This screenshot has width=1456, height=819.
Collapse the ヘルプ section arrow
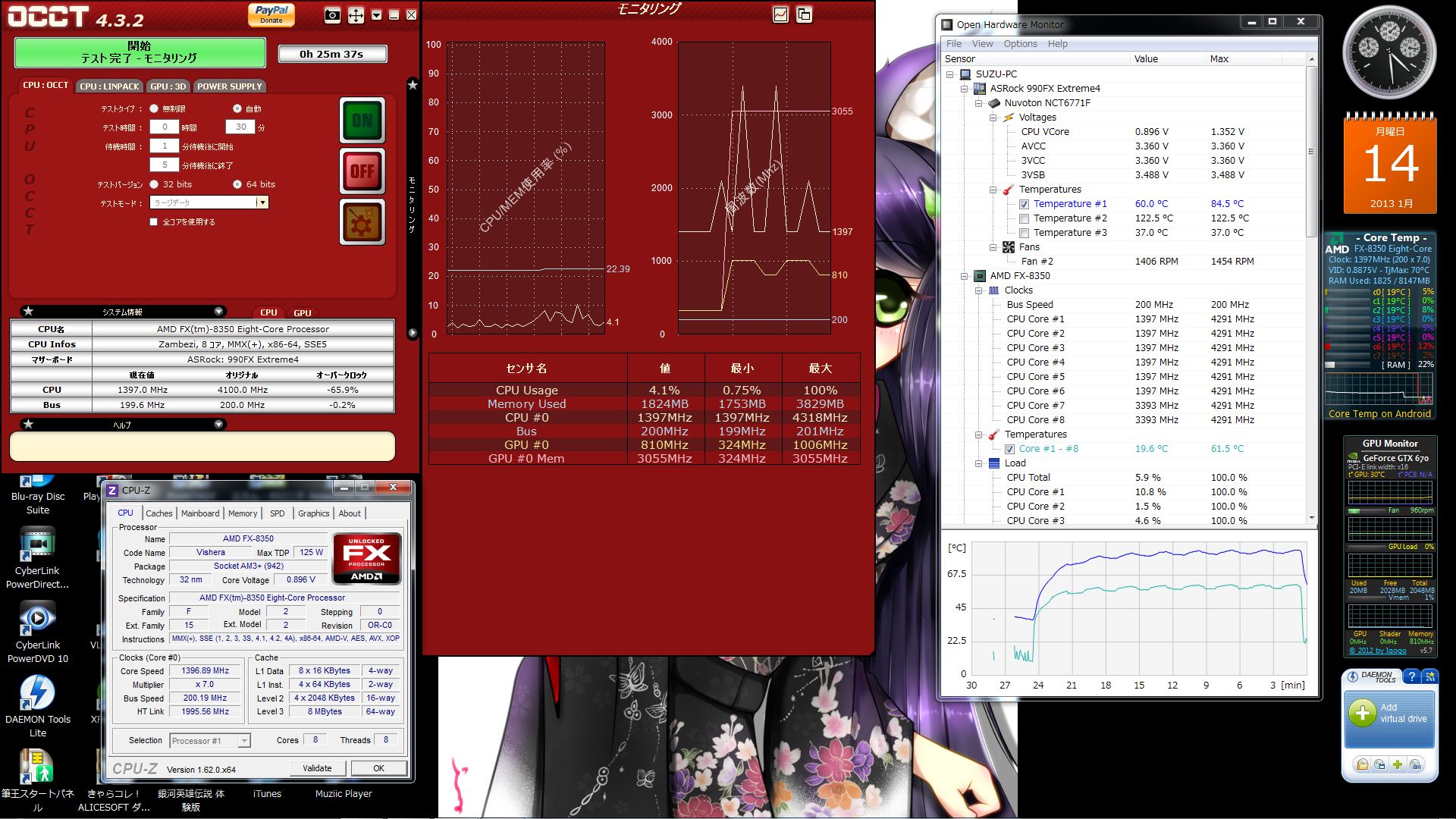tap(218, 425)
